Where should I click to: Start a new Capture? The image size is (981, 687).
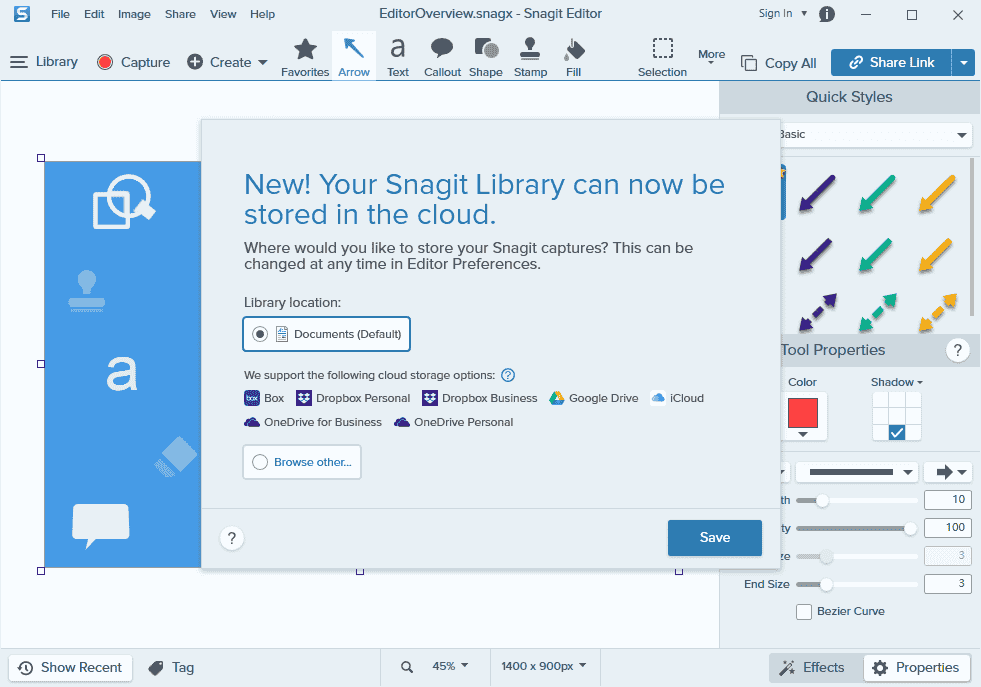pos(132,61)
